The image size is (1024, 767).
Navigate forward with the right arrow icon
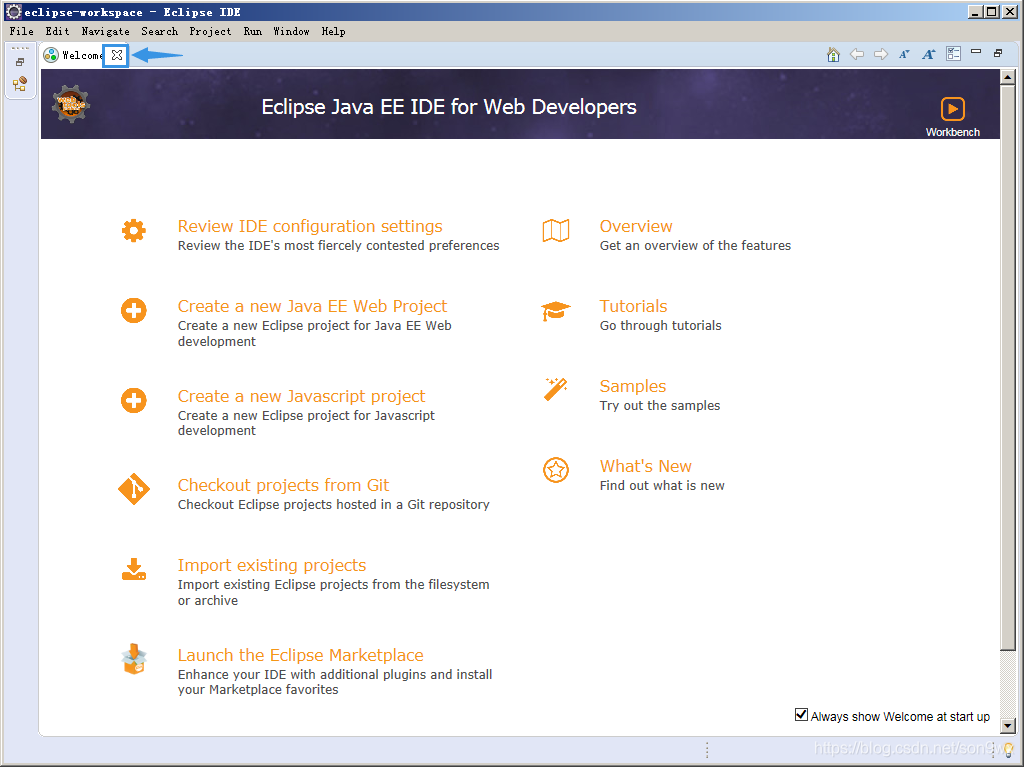(x=881, y=54)
